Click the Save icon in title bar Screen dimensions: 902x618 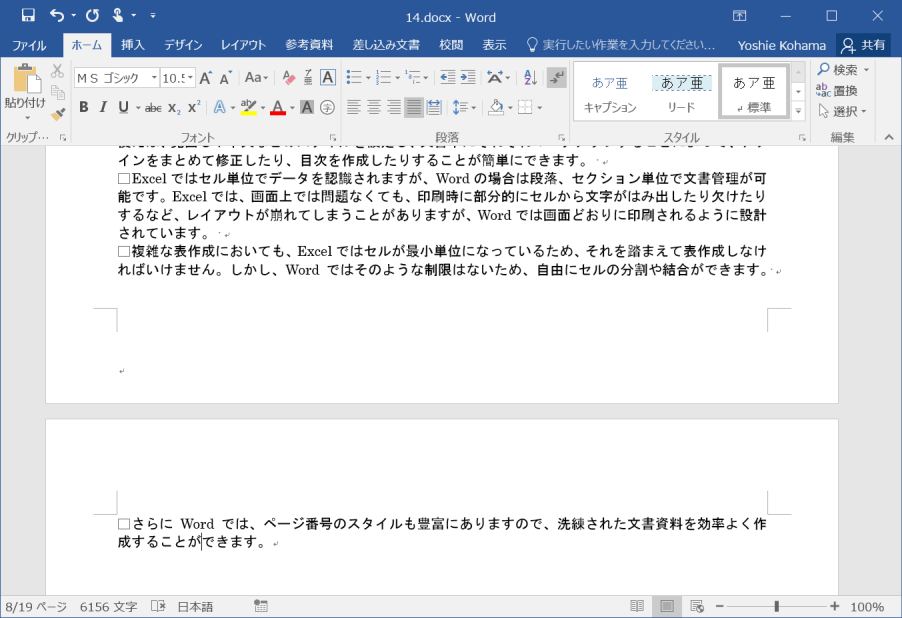(28, 16)
